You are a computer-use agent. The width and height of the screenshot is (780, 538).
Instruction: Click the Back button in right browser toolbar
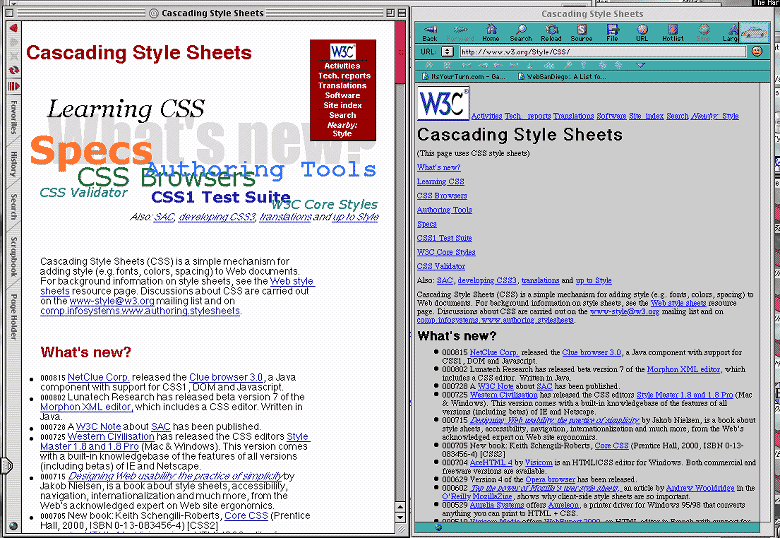click(x=430, y=33)
